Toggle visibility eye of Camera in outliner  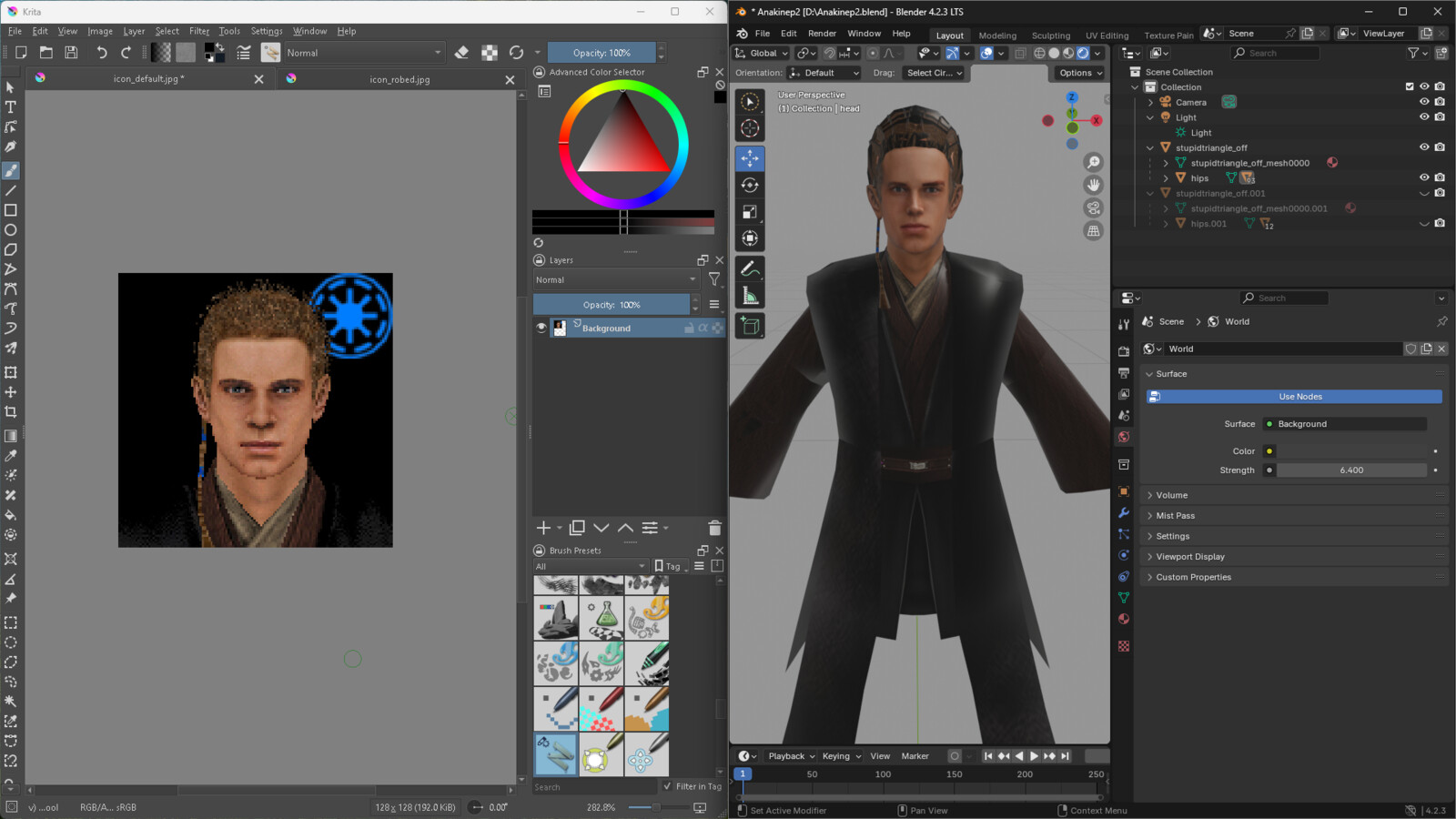click(x=1424, y=102)
